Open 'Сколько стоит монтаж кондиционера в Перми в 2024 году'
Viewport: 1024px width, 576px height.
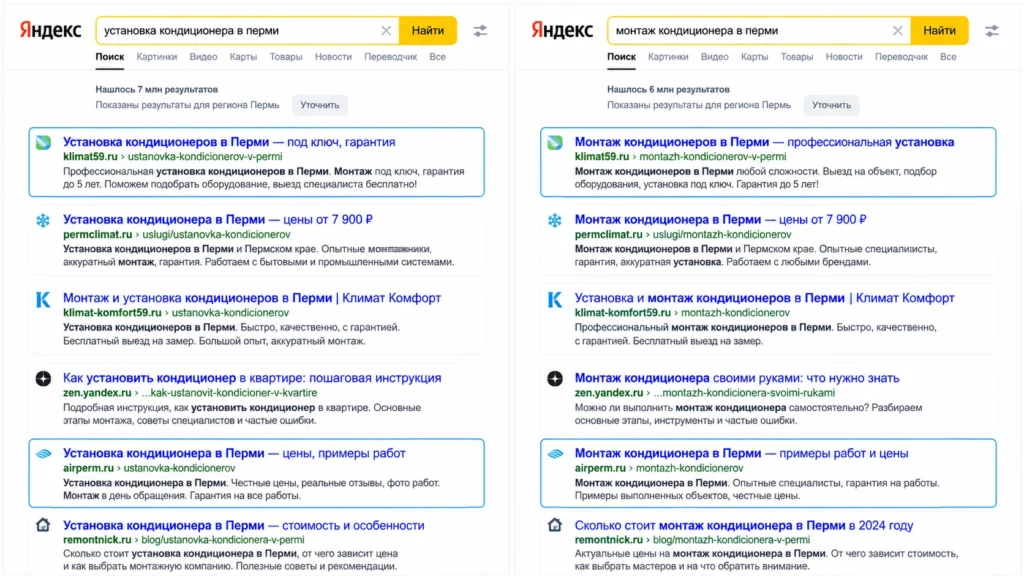coord(744,525)
